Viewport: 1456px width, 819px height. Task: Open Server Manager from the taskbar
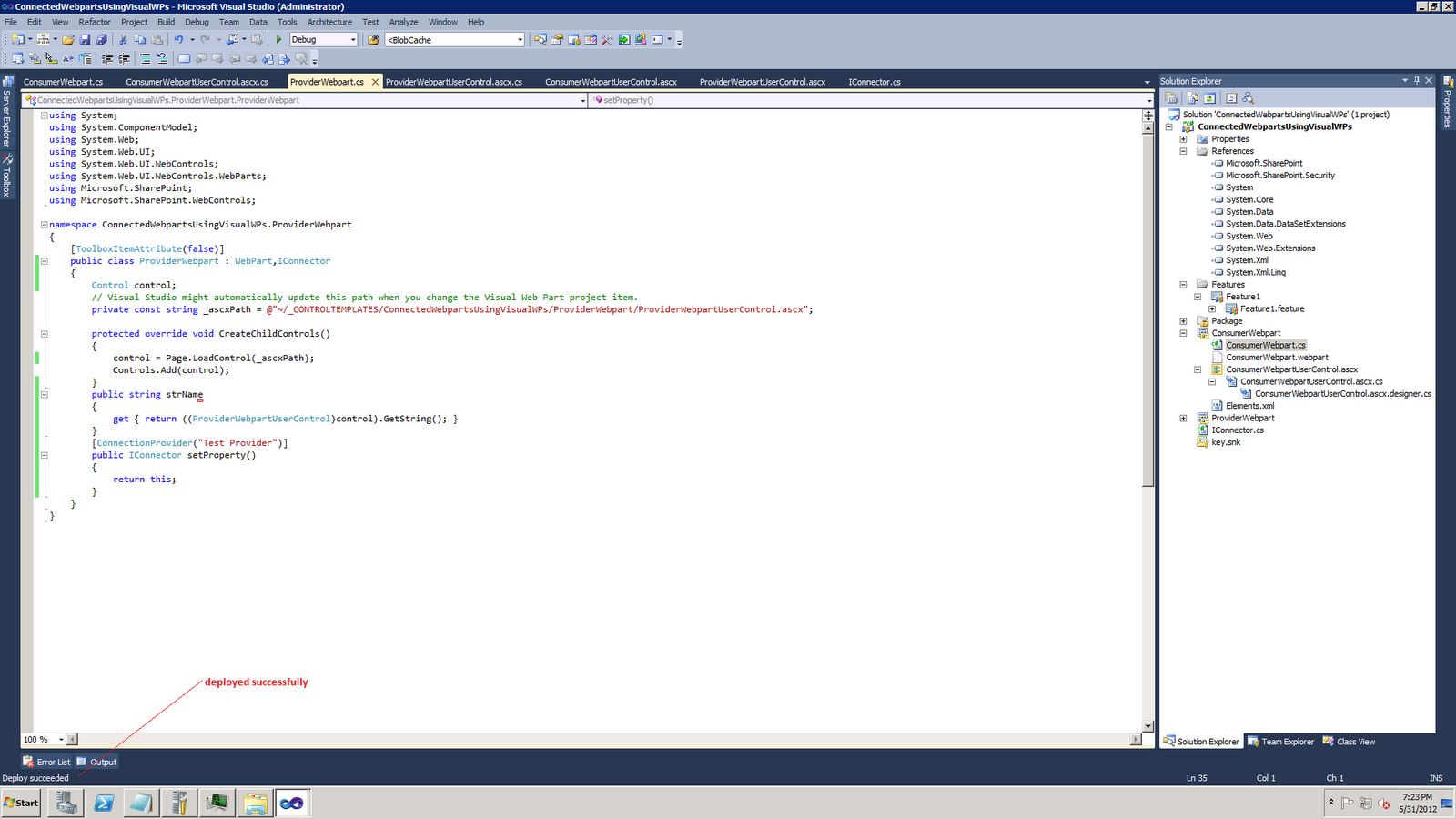66,803
